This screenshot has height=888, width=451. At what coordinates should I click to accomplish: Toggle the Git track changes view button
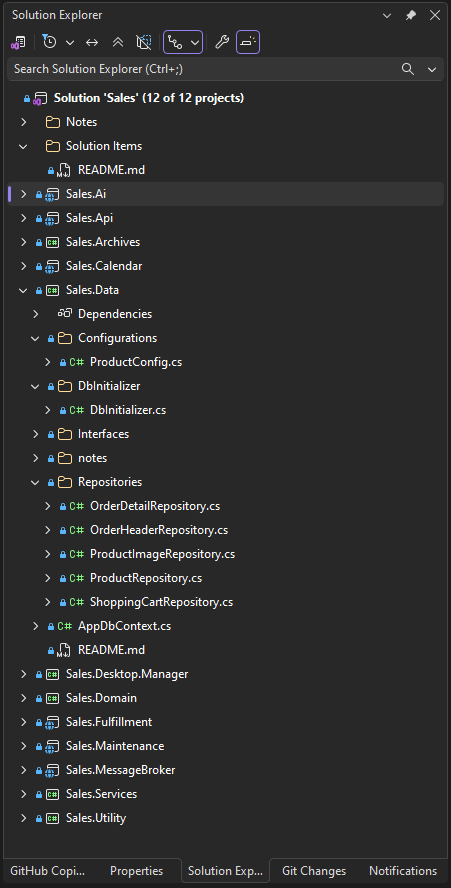[x=183, y=42]
